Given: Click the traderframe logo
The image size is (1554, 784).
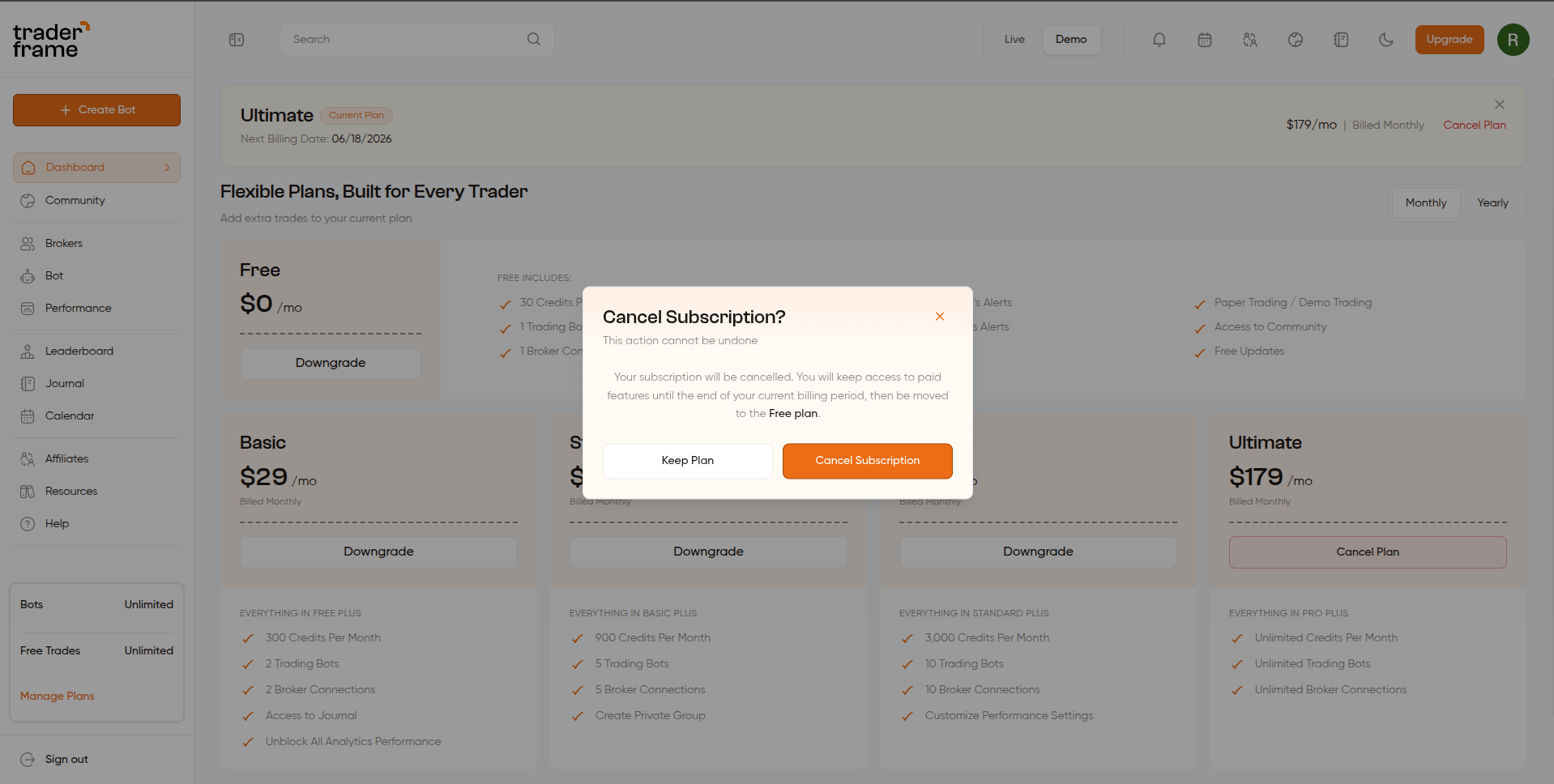Looking at the screenshot, I should (51, 40).
